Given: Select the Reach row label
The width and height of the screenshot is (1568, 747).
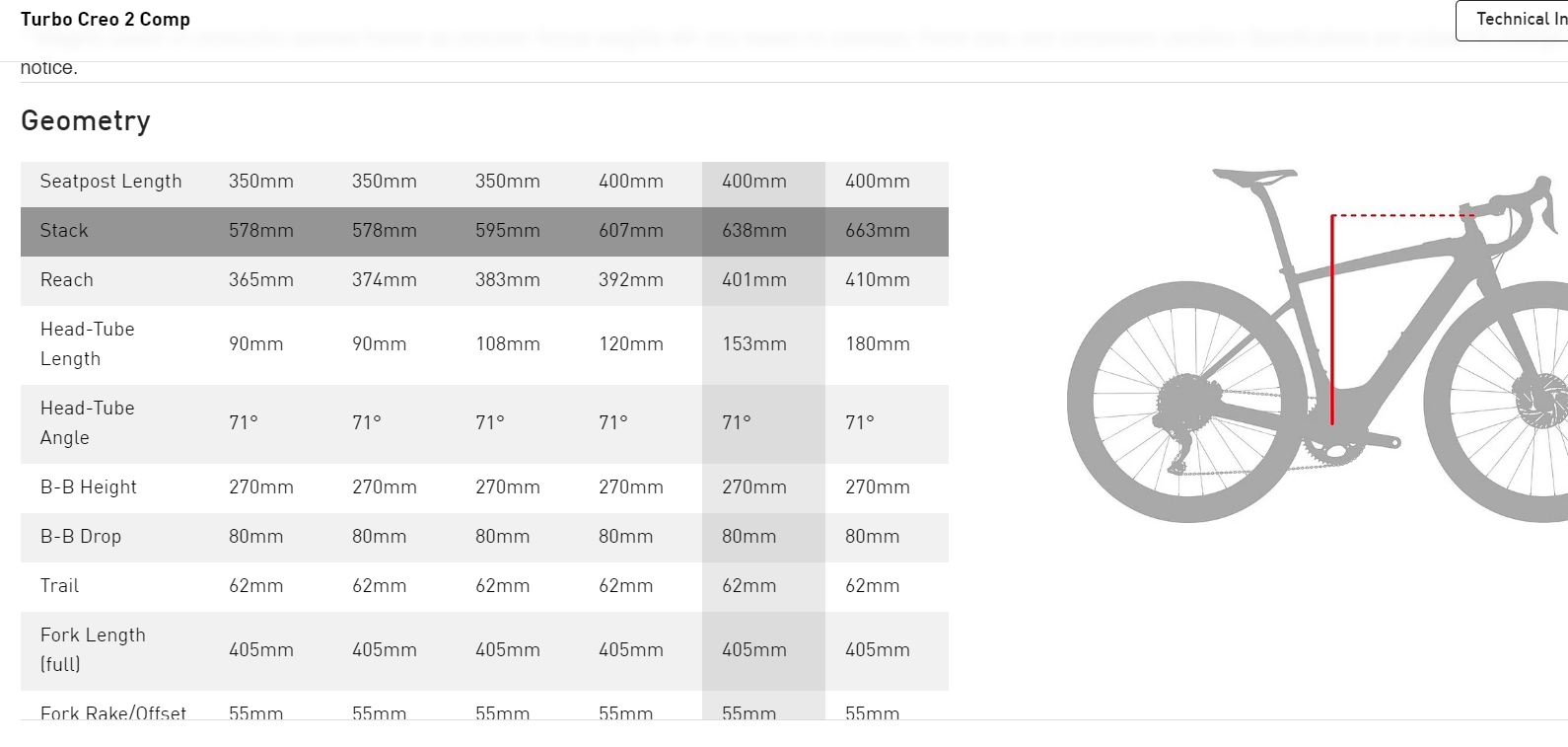Looking at the screenshot, I should coord(67,280).
